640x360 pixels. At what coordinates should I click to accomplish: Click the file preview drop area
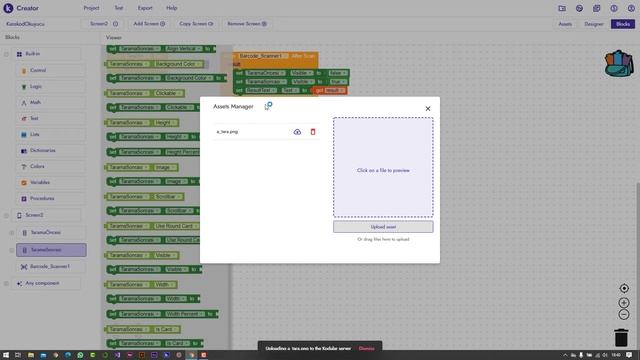[x=383, y=167]
